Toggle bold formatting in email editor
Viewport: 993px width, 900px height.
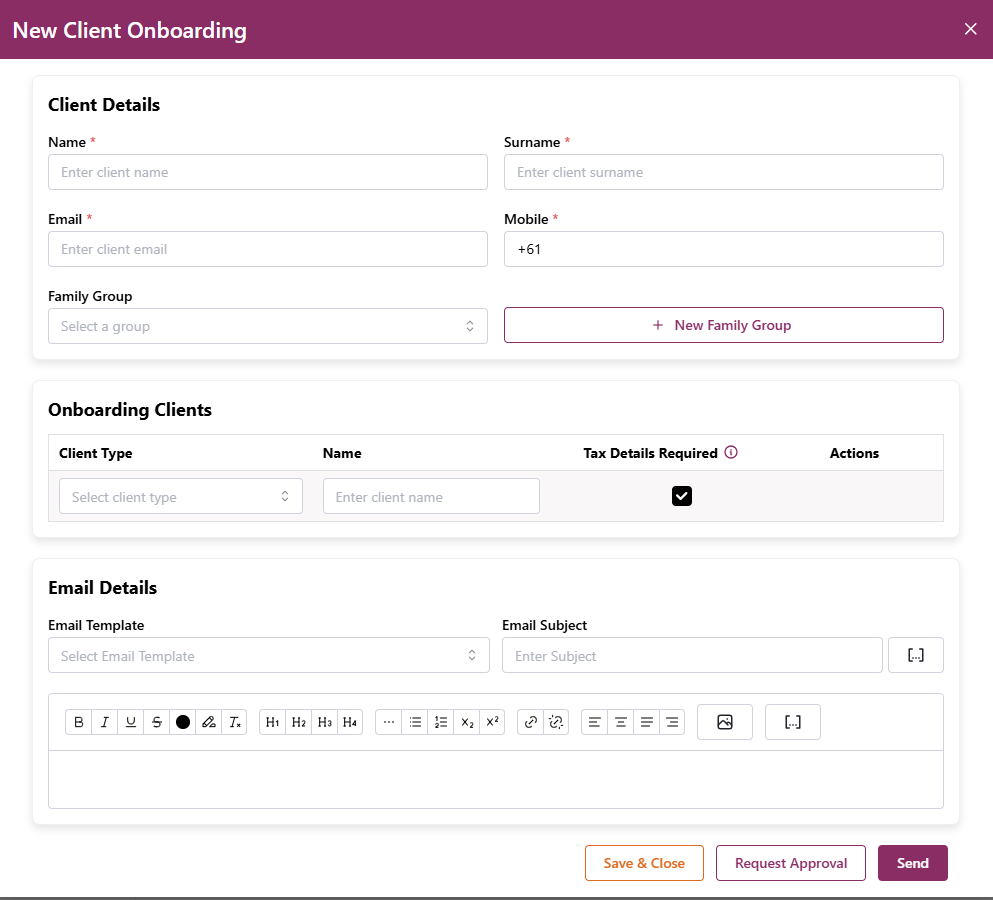79,722
